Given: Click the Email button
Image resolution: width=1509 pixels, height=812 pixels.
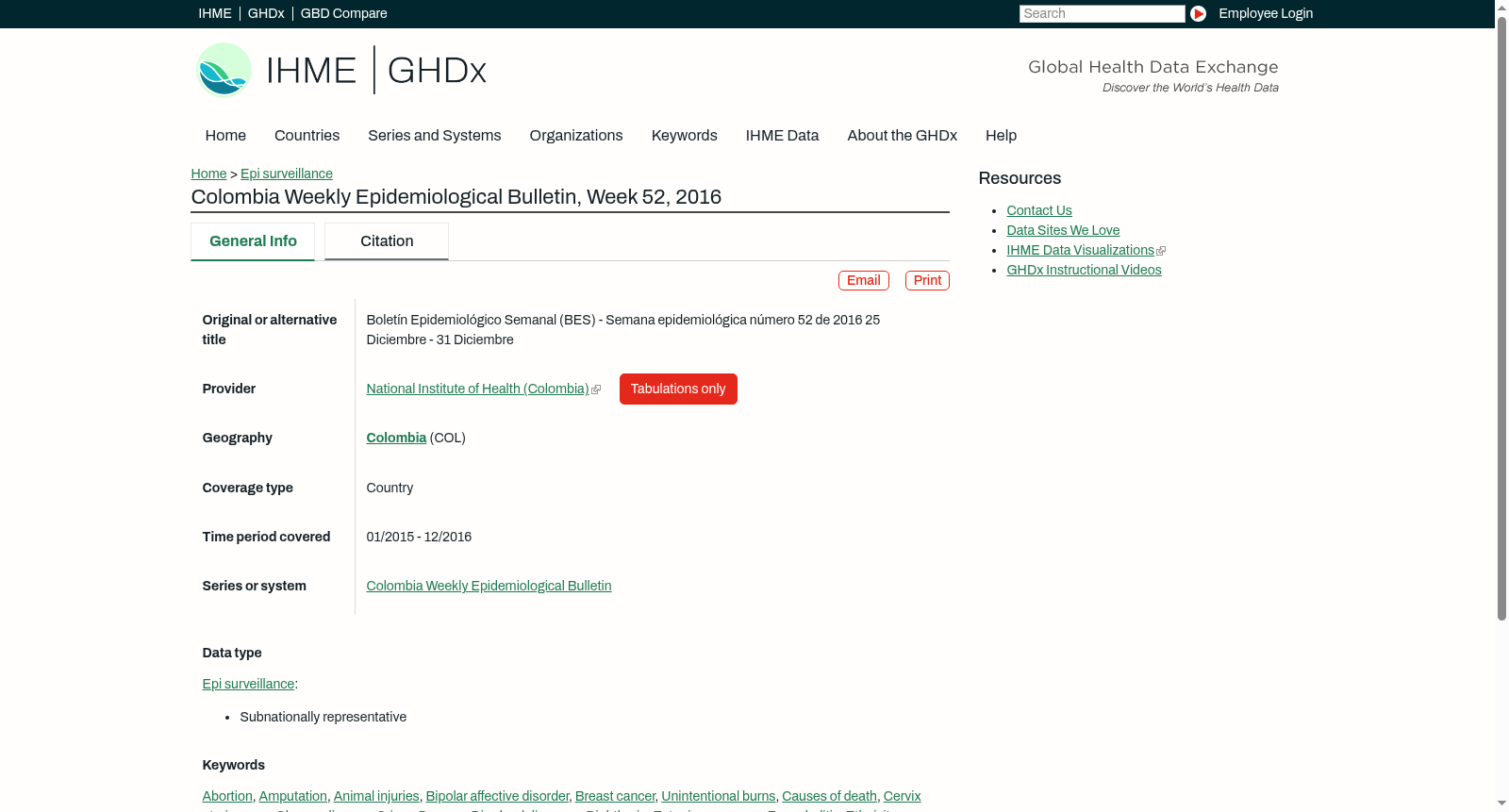Looking at the screenshot, I should point(864,280).
